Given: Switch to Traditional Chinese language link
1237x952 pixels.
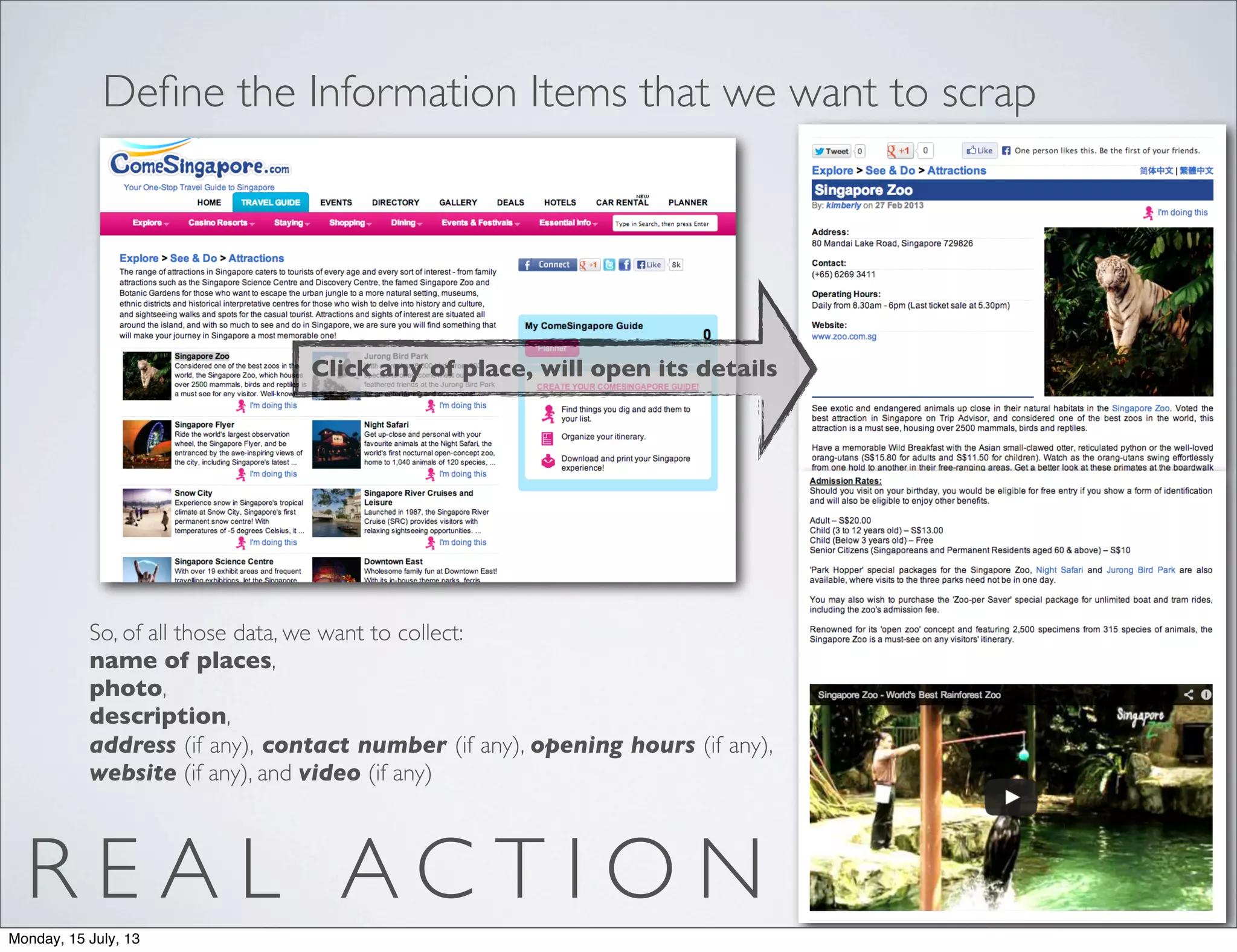Looking at the screenshot, I should click(x=1197, y=170).
